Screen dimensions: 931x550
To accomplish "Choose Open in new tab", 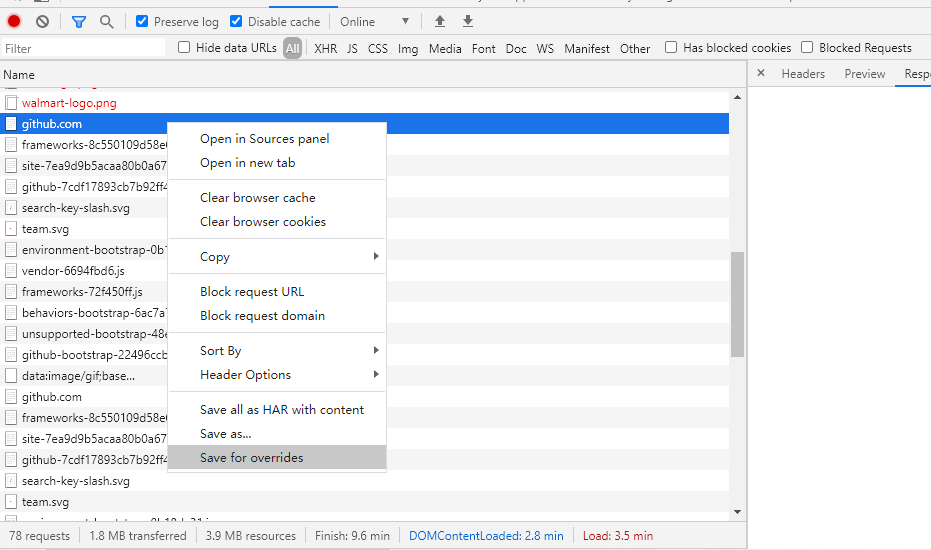I will [x=277, y=163].
